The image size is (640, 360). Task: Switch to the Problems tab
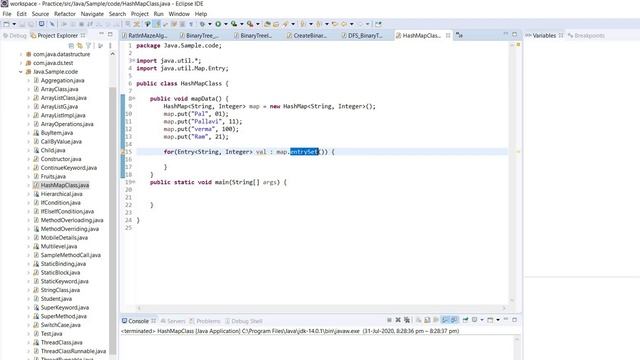point(205,321)
